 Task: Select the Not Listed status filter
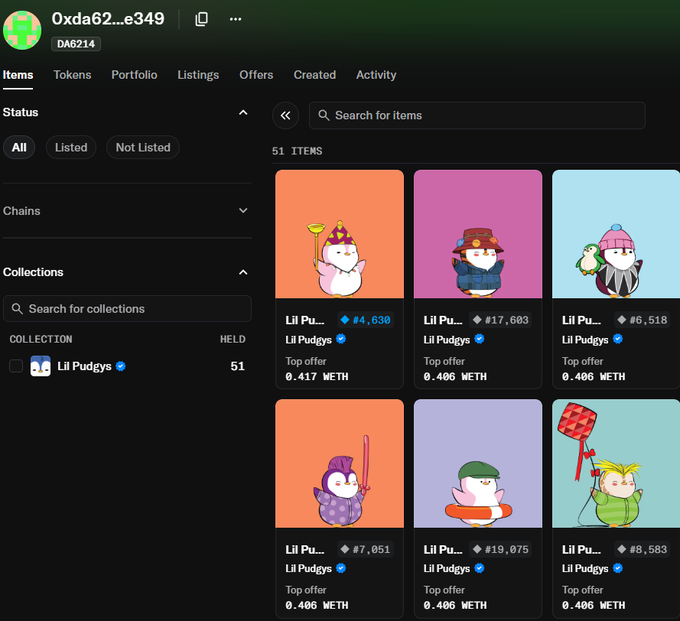pyautogui.click(x=143, y=147)
